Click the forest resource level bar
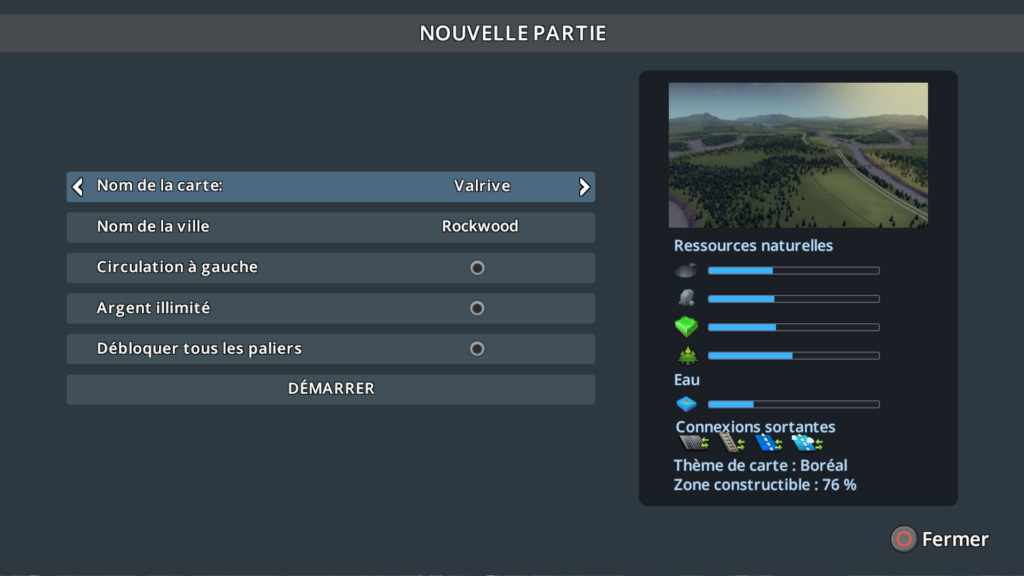Viewport: 1024px width, 576px height. coord(793,355)
